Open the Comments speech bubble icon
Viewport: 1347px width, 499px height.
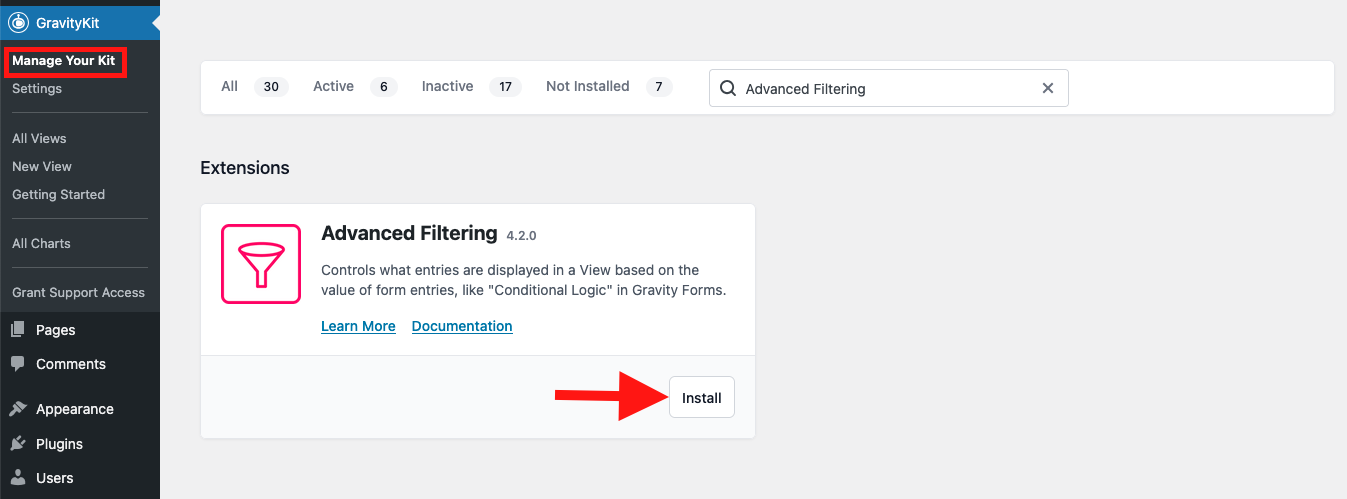[18, 364]
